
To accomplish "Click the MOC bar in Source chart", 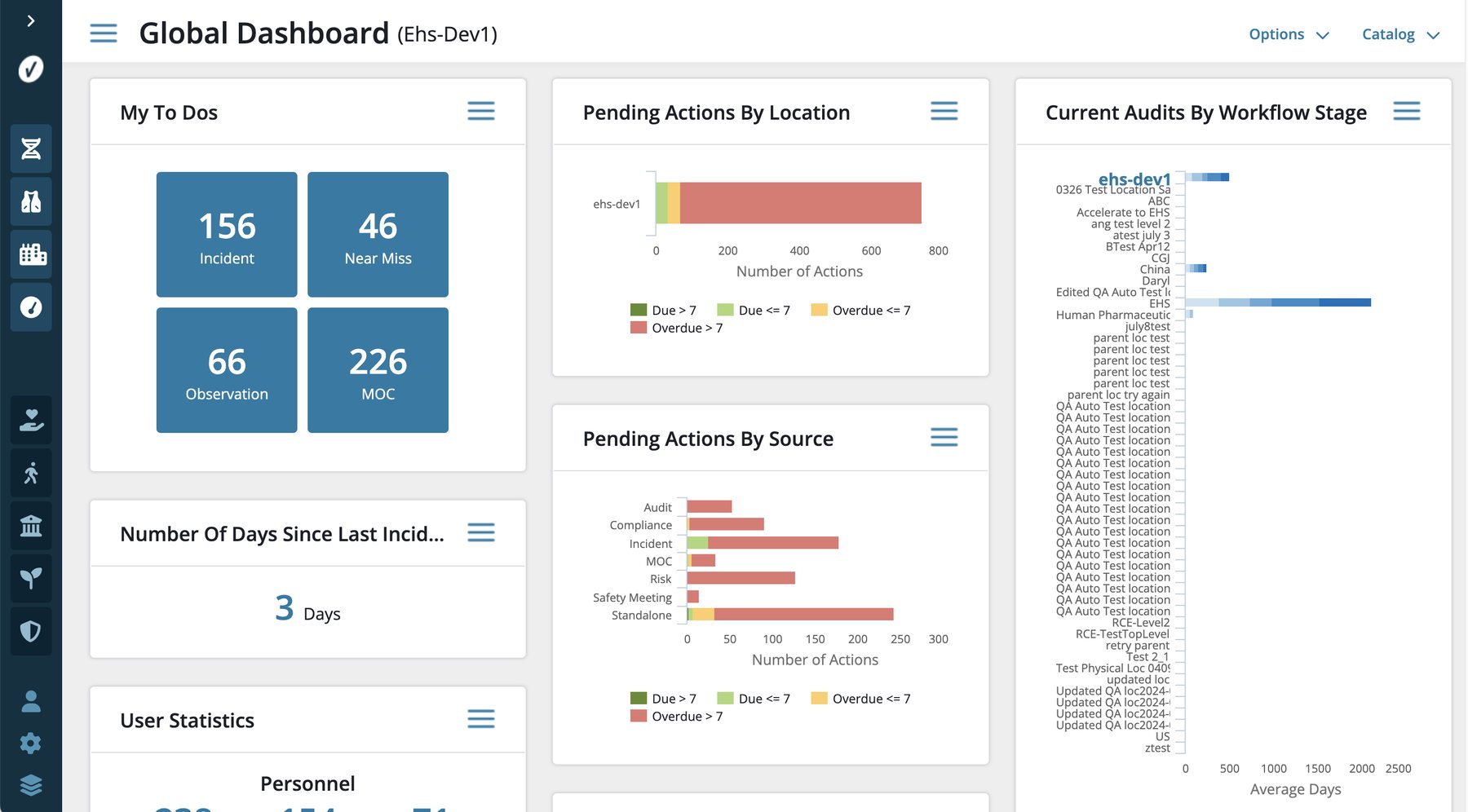I will coord(702,561).
